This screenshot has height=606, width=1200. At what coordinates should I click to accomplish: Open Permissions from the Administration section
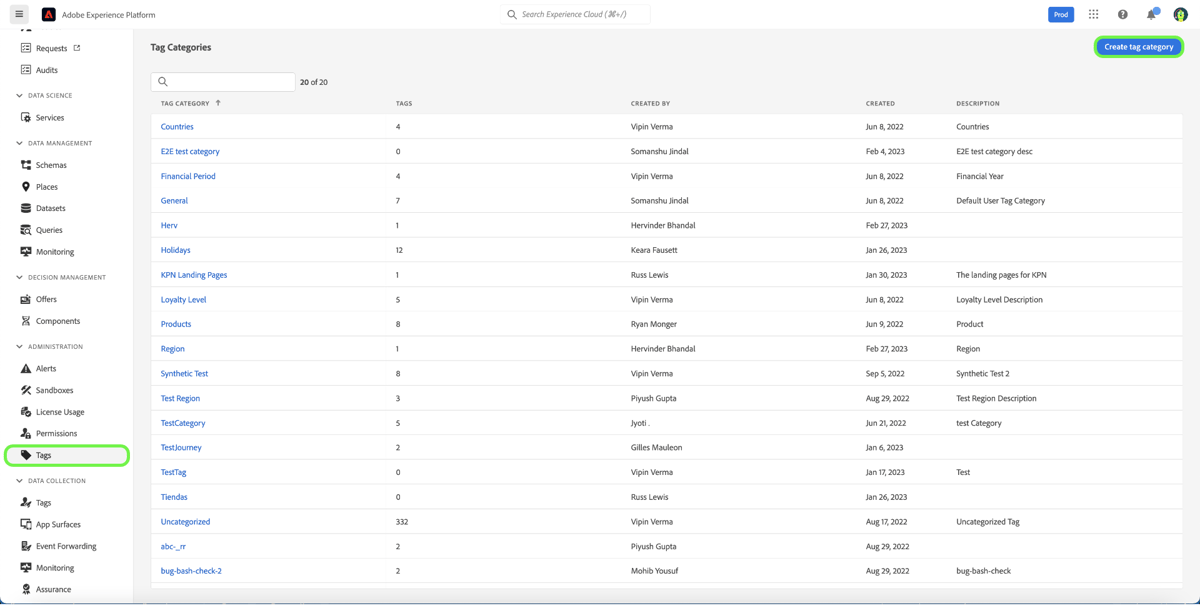(25, 433)
